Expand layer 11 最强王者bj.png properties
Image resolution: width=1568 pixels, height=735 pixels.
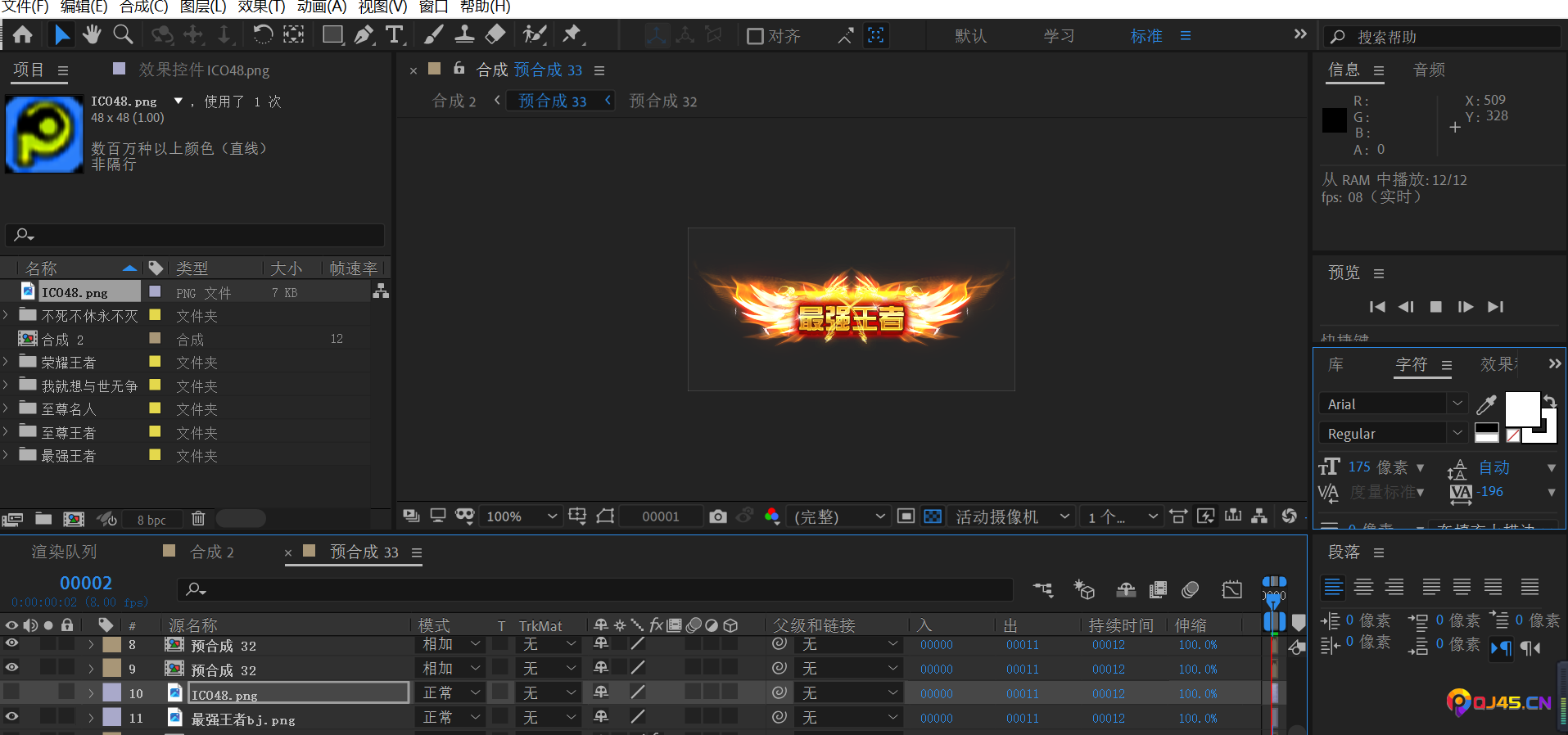[91, 717]
